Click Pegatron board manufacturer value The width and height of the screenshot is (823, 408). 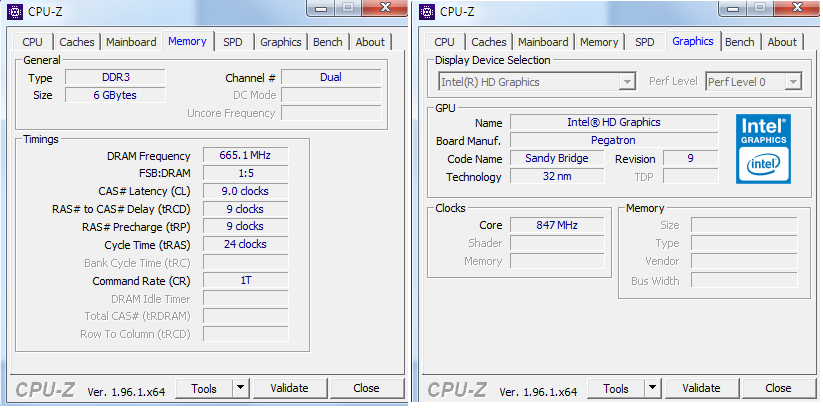(614, 140)
